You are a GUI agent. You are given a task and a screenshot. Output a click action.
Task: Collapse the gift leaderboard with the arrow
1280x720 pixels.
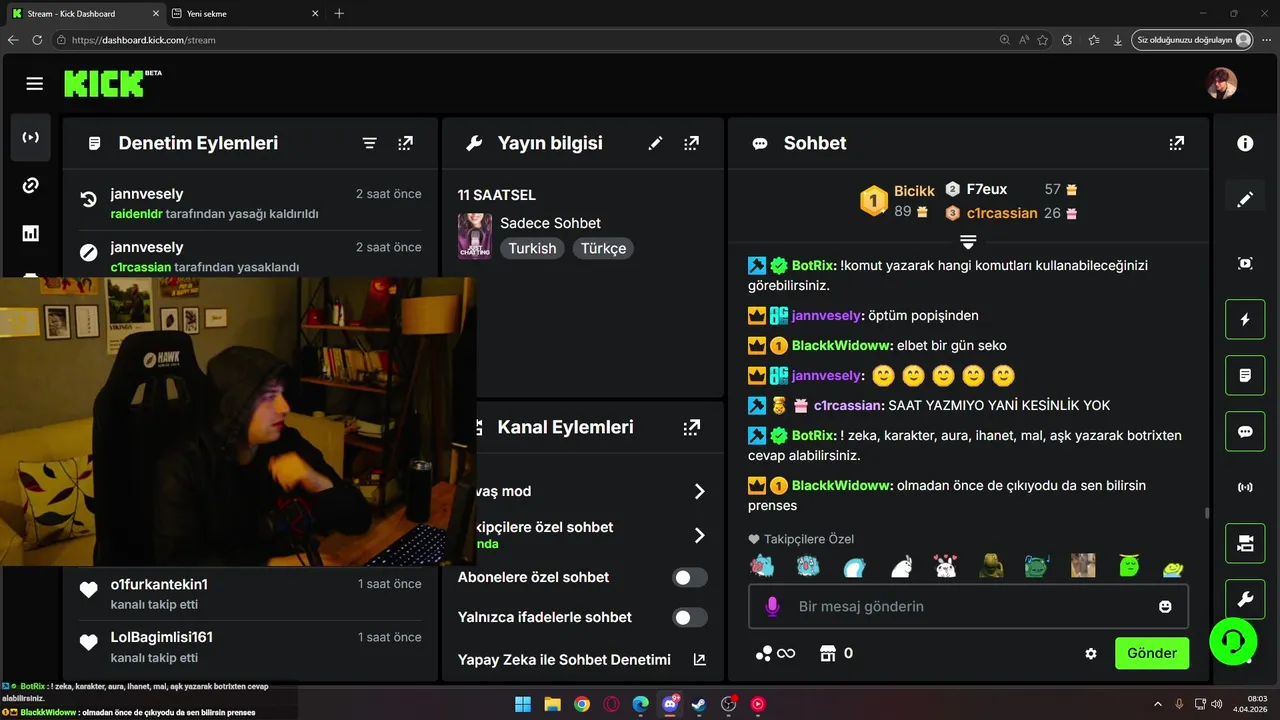click(968, 242)
